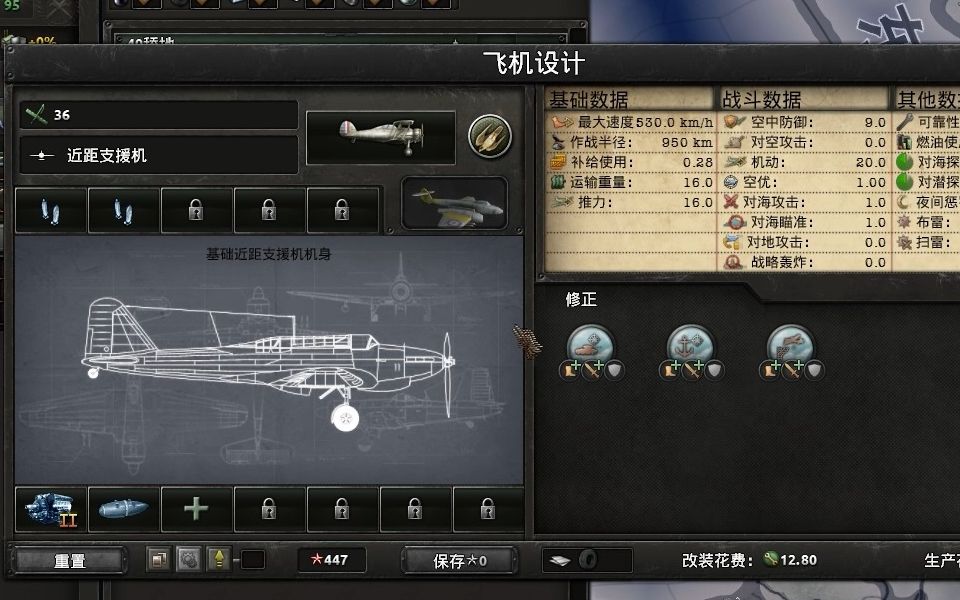Click the 保存 save design button
This screenshot has width=960, height=600.
click(459, 560)
